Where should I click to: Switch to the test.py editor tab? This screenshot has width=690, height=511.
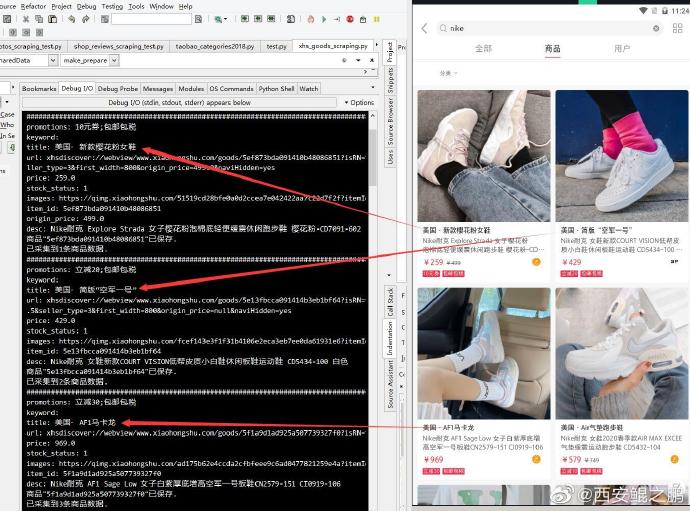click(276, 46)
